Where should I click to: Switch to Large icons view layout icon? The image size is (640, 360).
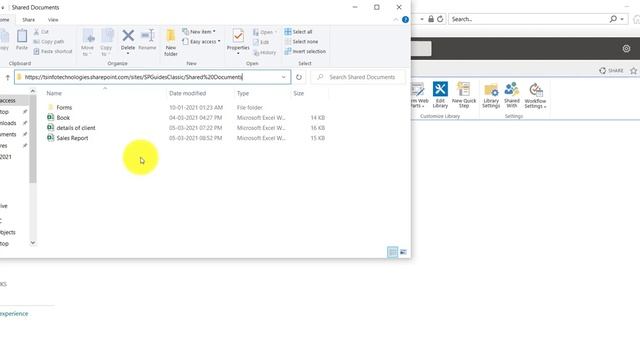[403, 252]
